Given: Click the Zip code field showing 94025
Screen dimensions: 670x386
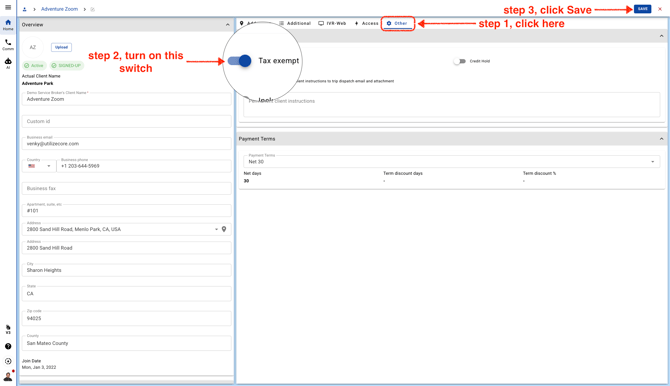Looking at the screenshot, I should coord(126,318).
